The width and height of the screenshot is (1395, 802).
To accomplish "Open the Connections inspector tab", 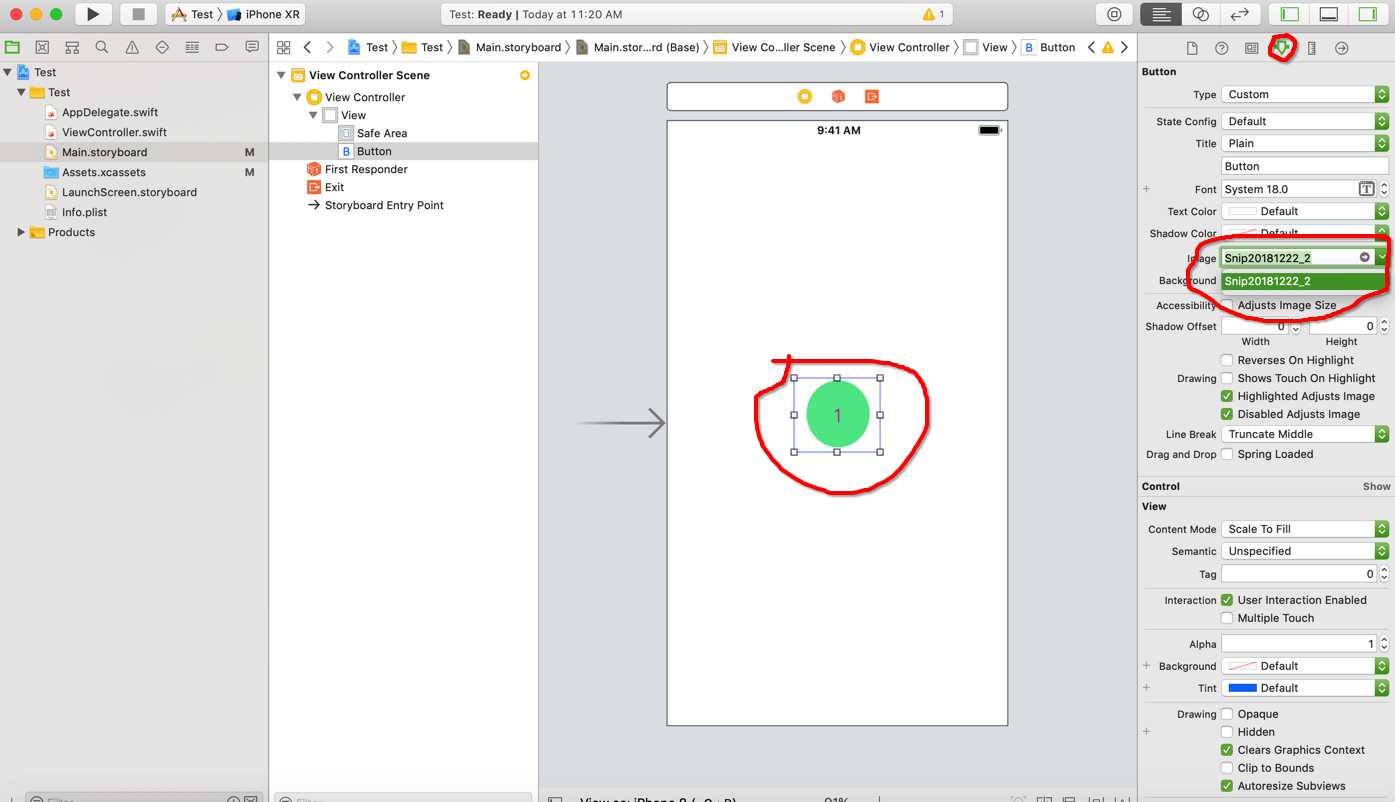I will (x=1342, y=48).
